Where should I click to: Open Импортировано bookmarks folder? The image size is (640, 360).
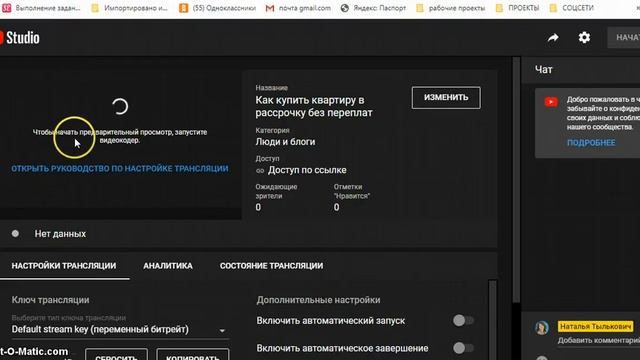click(x=129, y=8)
